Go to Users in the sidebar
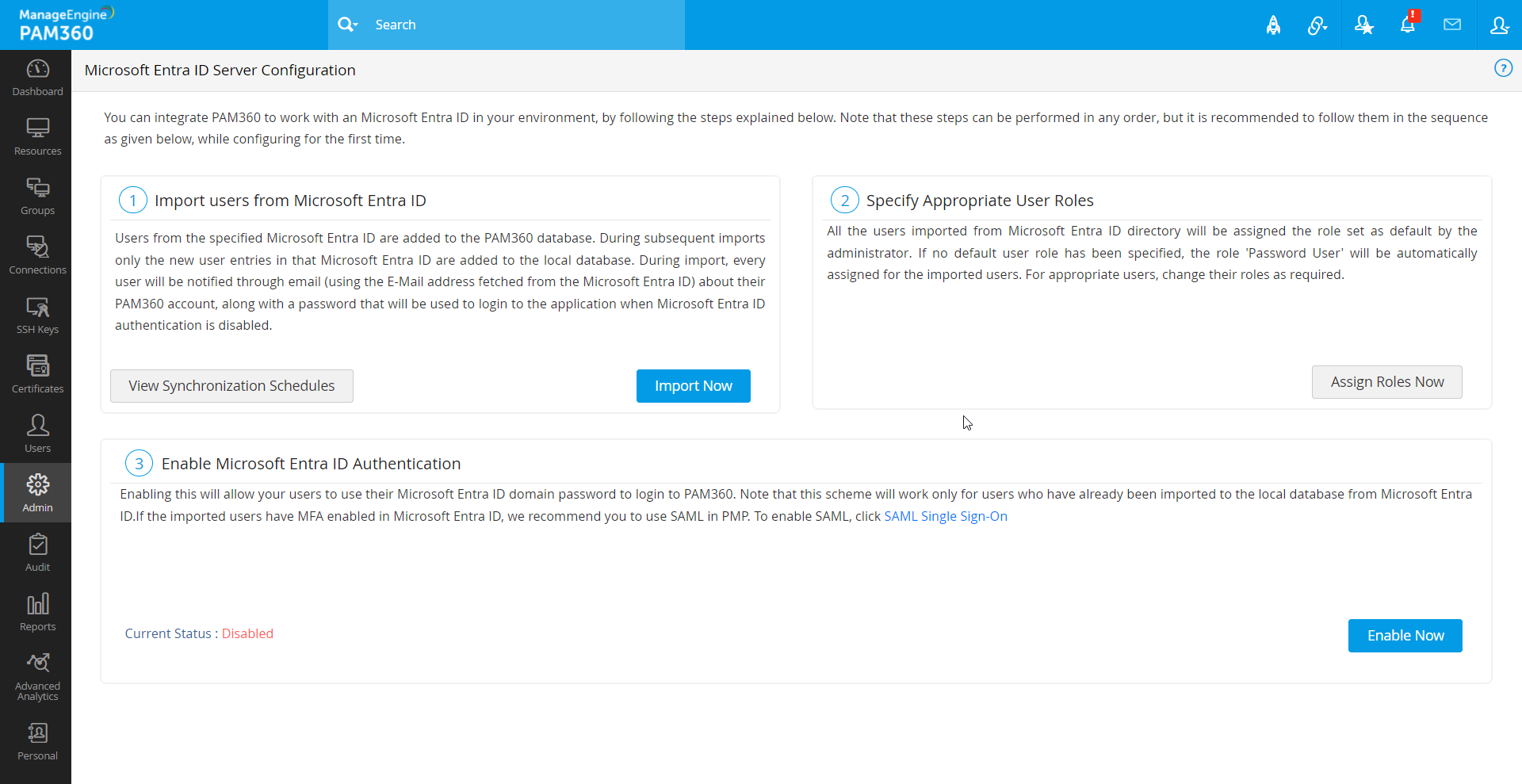1522x784 pixels. pos(37,434)
